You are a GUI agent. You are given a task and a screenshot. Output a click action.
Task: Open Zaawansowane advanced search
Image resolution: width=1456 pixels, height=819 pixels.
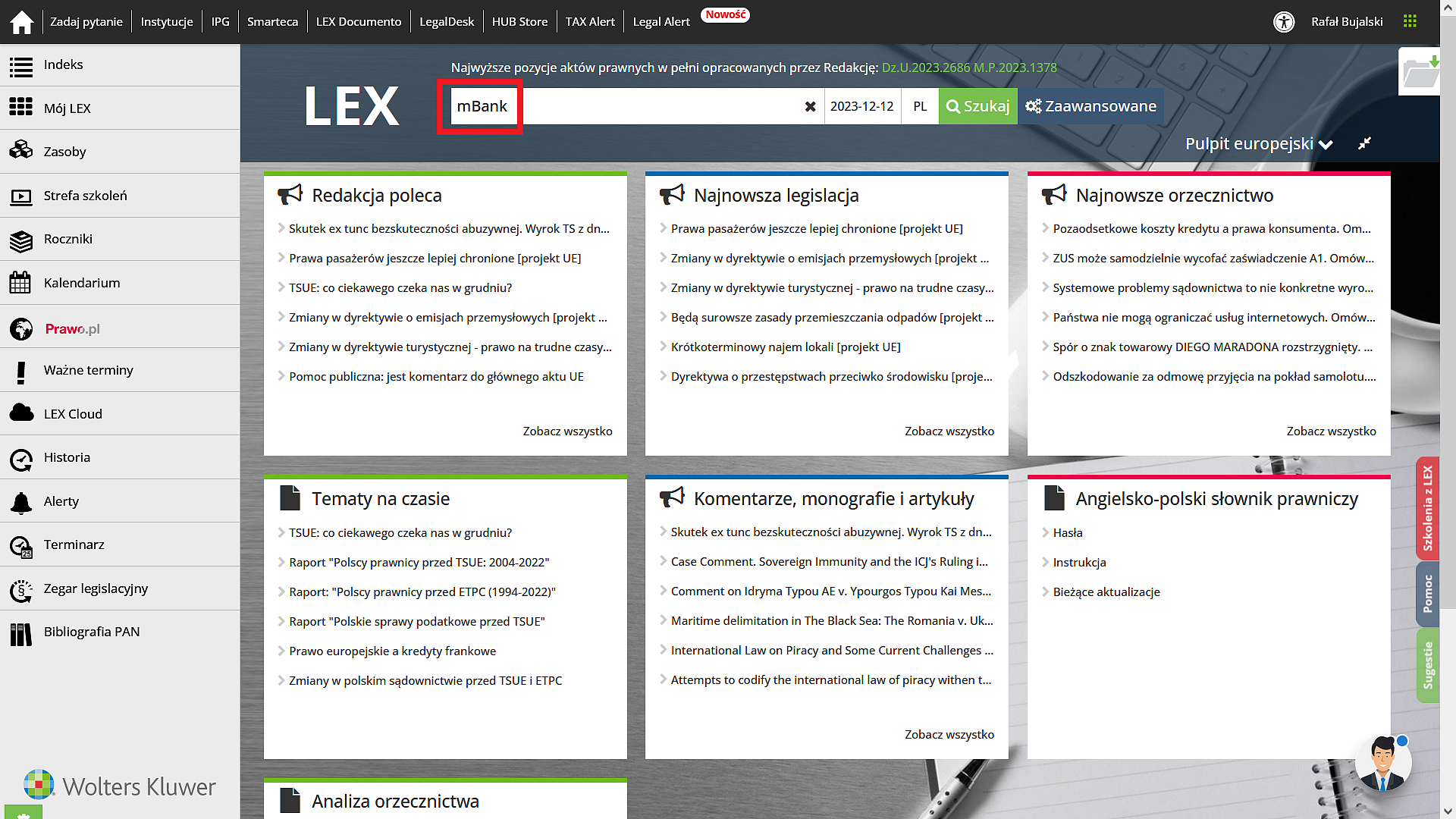tap(1090, 106)
